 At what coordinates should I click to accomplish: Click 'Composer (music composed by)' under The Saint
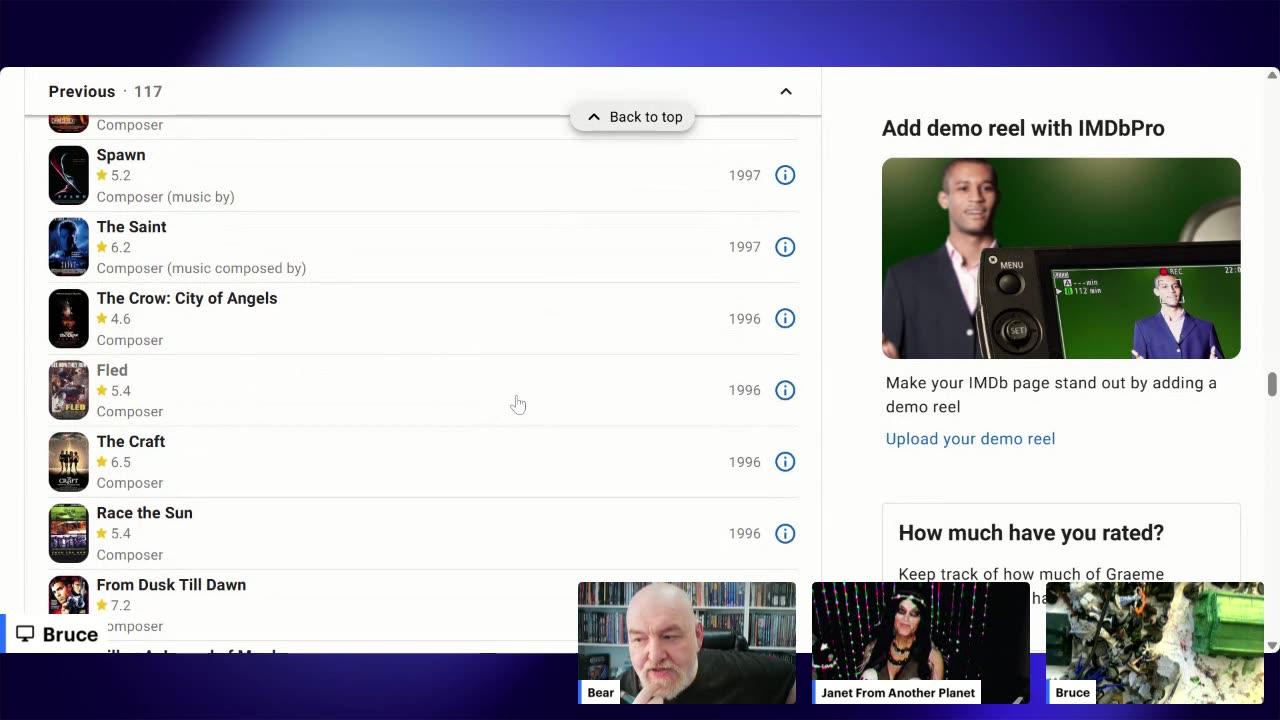[x=201, y=268]
